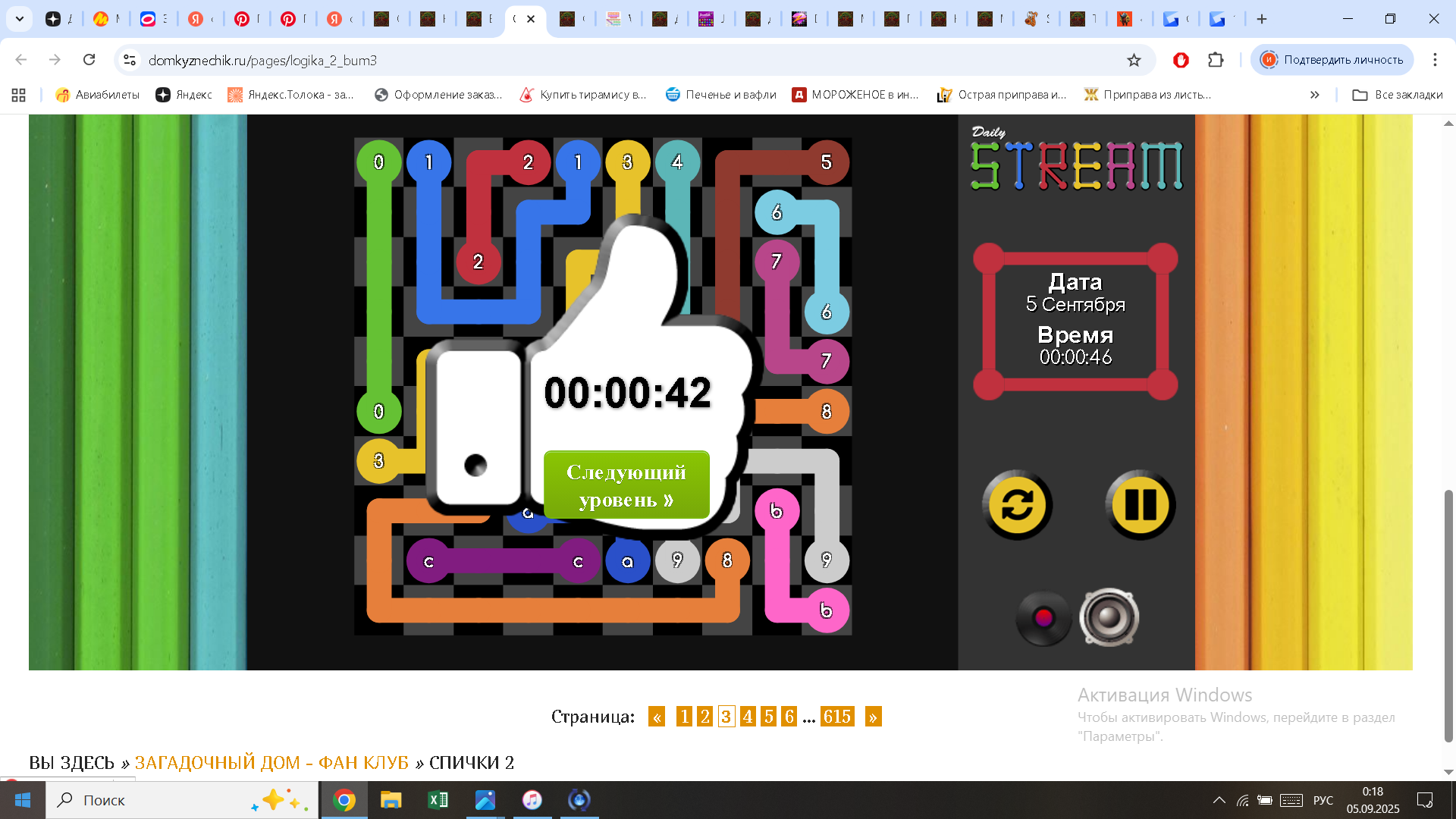Go to page 1 in pagination
This screenshot has height=819, width=1456.
[684, 717]
